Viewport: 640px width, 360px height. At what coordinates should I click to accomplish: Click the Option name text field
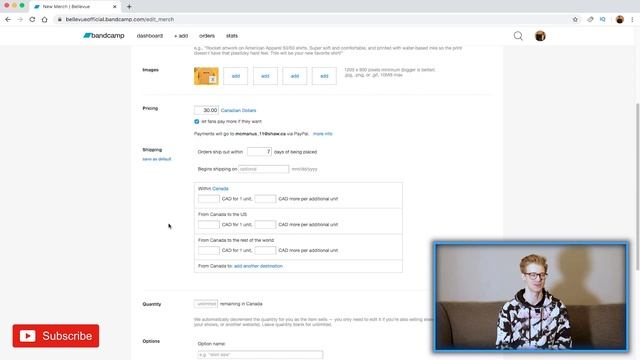pos(260,355)
